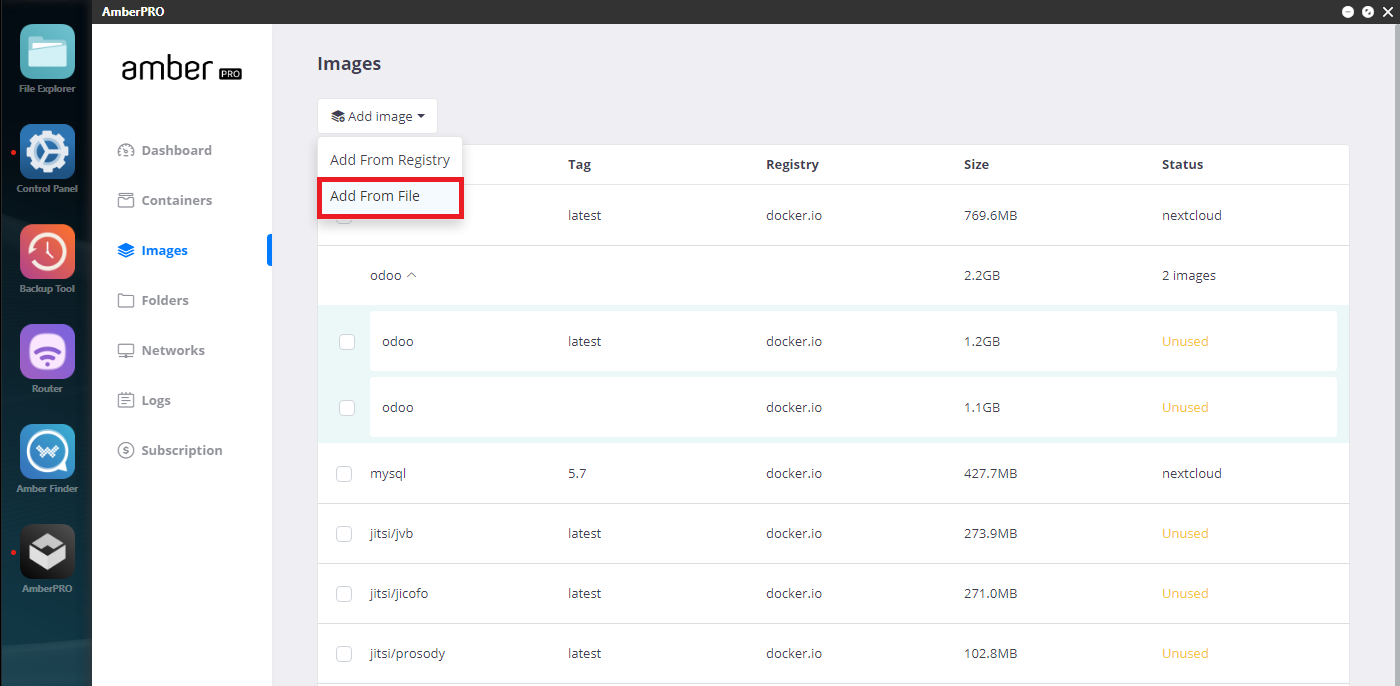1400x686 pixels.
Task: Choose Add From Registry option
Action: tap(390, 160)
